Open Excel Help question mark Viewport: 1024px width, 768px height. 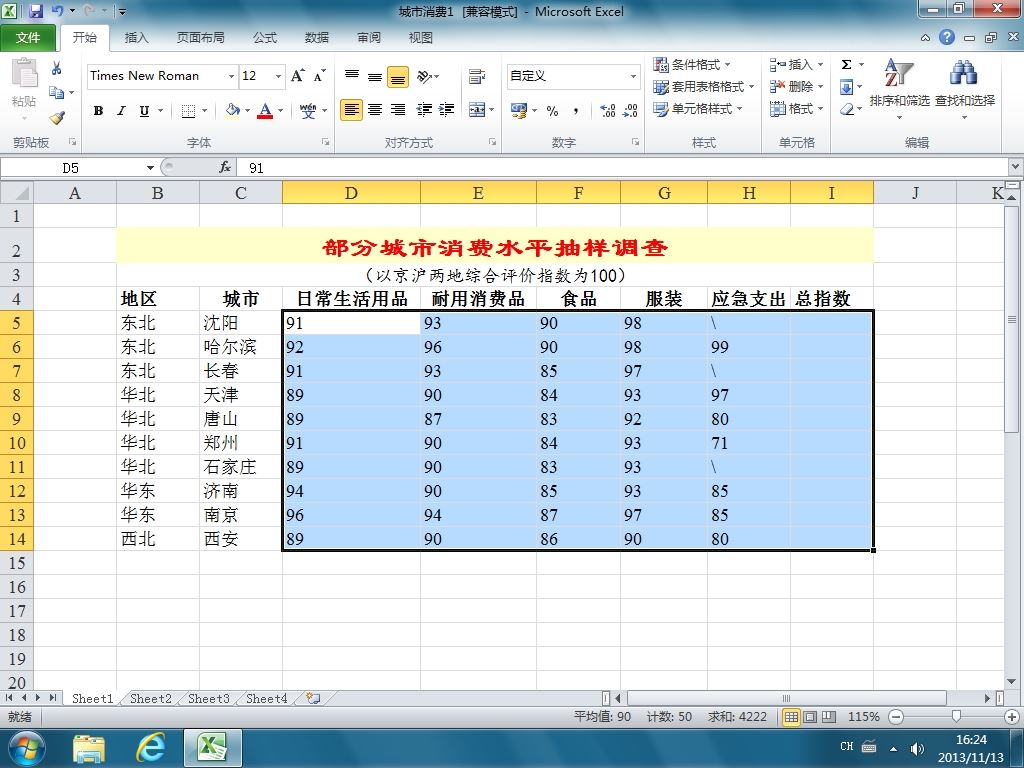click(x=947, y=37)
